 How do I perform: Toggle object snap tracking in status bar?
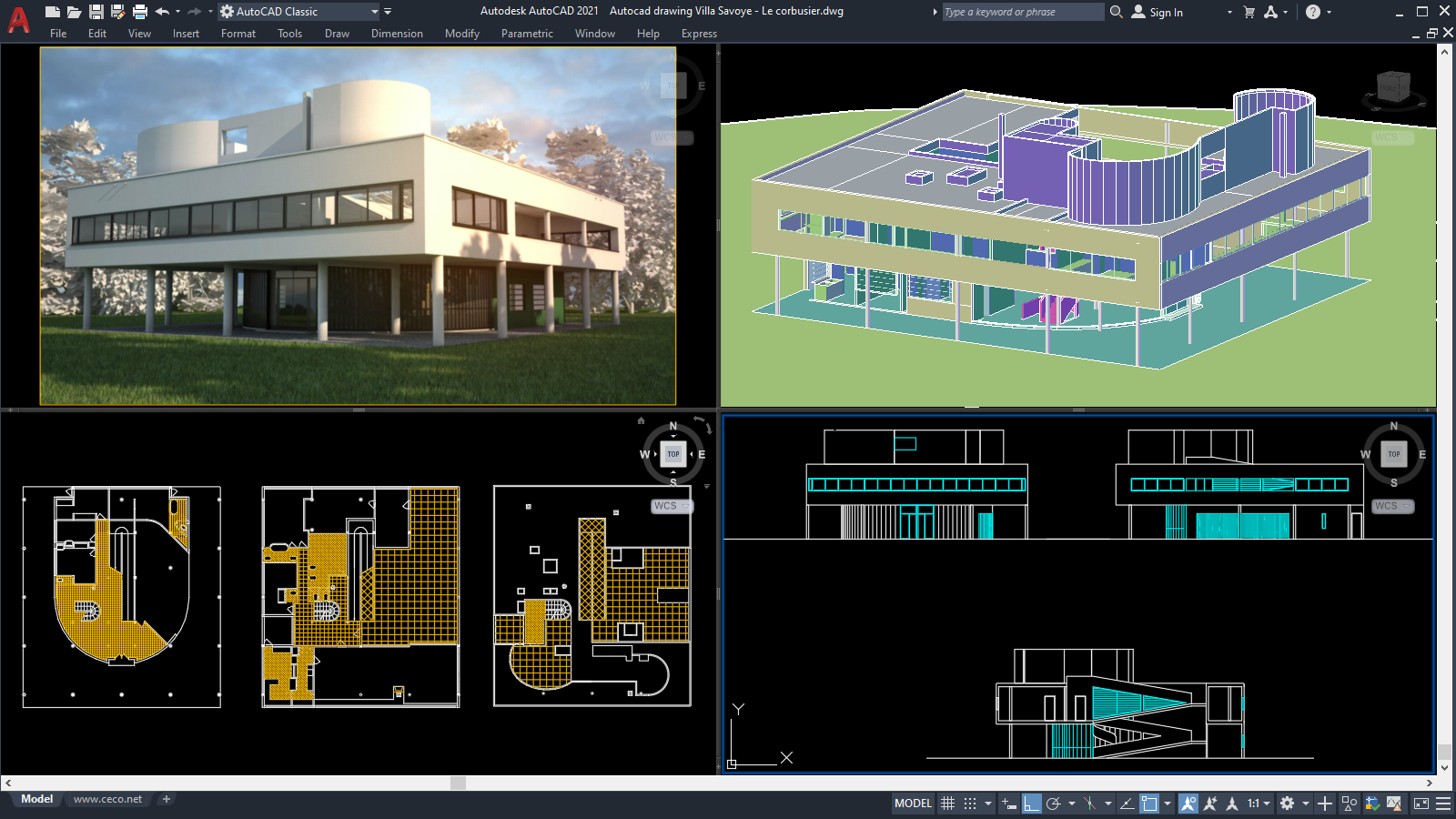(1127, 804)
